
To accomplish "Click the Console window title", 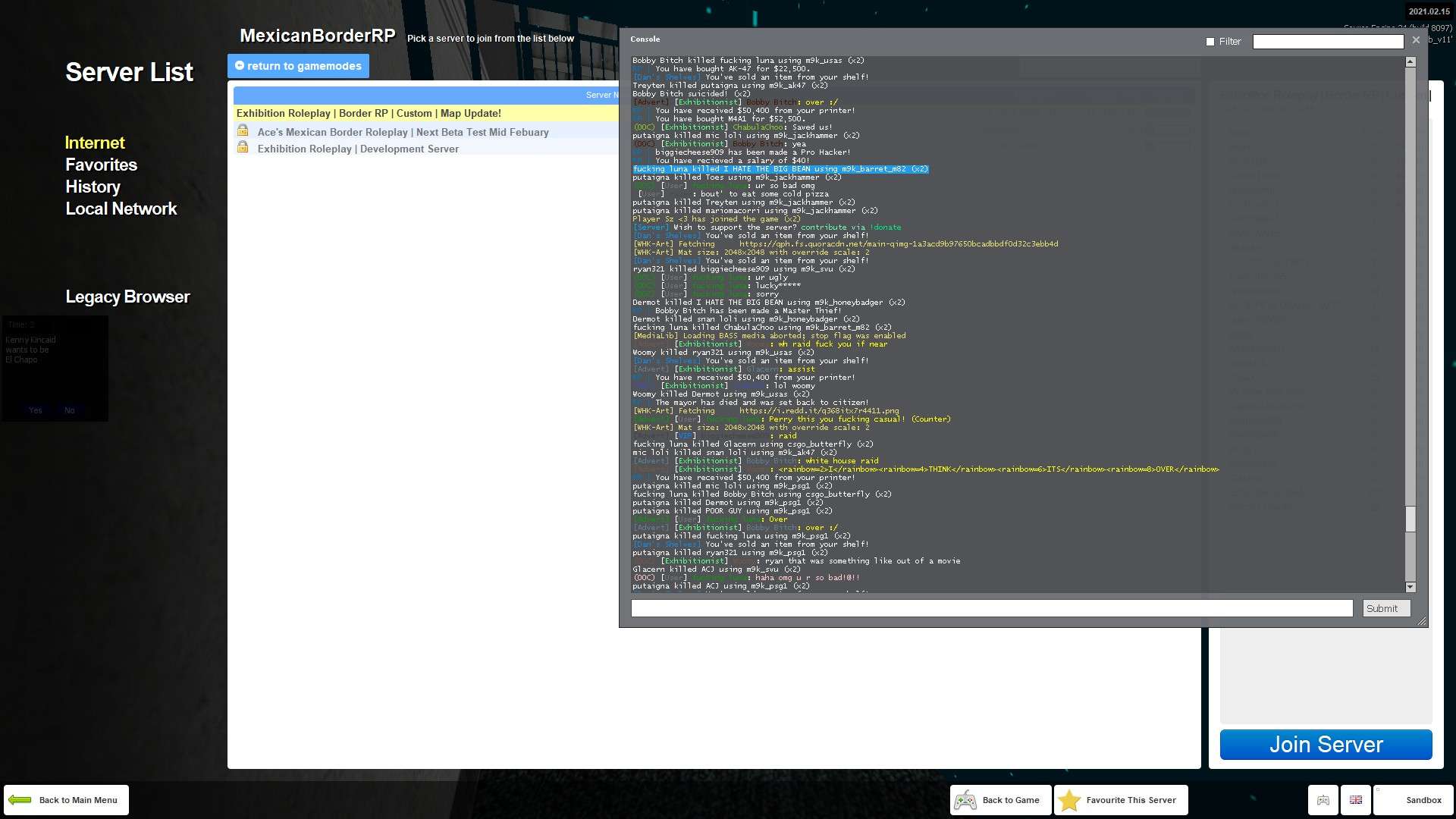I will [645, 39].
